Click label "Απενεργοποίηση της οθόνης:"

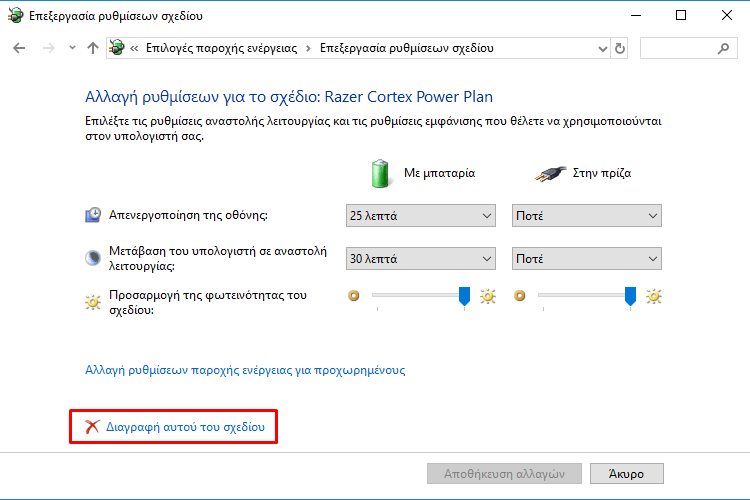pos(188,215)
